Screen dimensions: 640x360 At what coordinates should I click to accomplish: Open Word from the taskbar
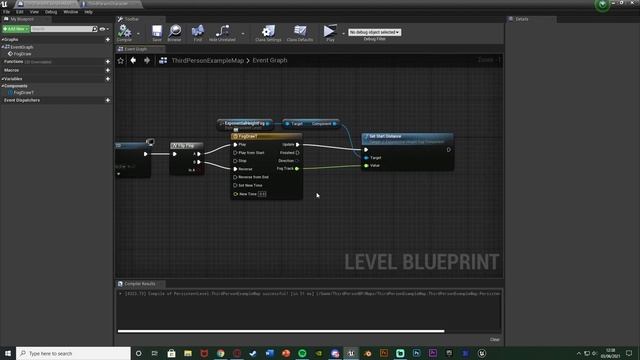pyautogui.click(x=269, y=353)
